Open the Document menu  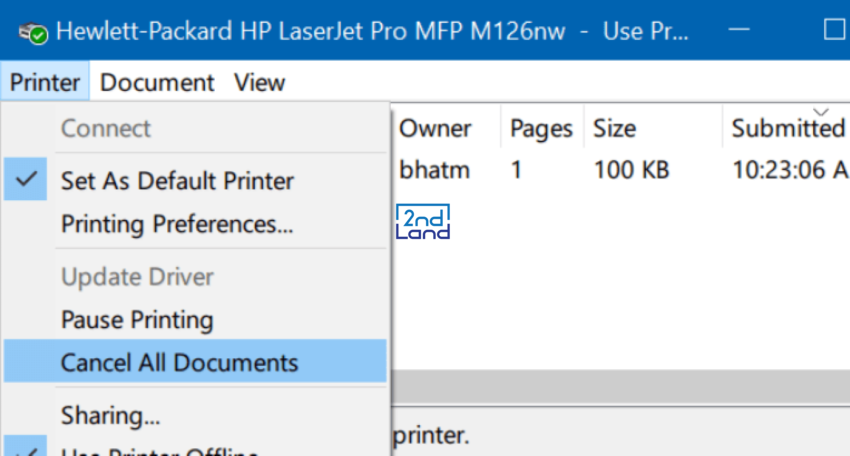coord(157,82)
